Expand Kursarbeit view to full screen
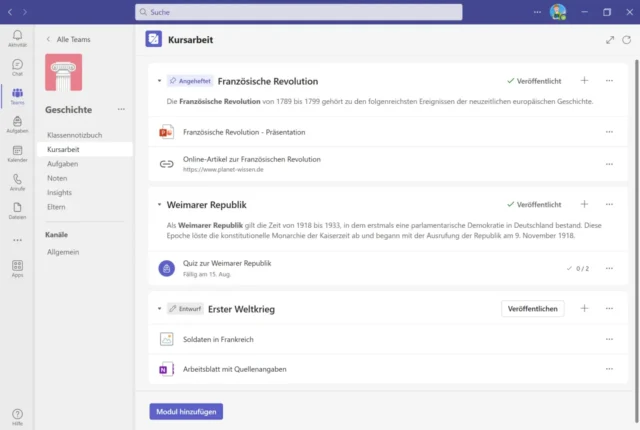Viewport: 640px width, 430px height. 610,40
